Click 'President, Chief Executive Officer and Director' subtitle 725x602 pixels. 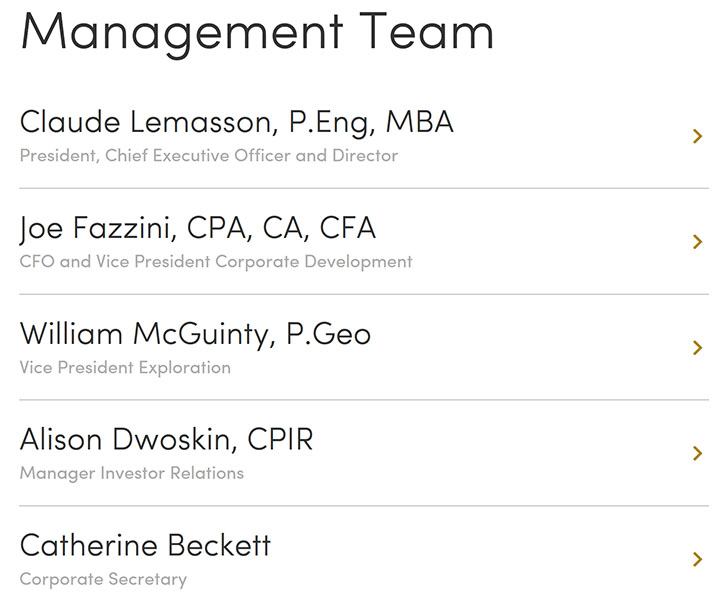coord(209,156)
